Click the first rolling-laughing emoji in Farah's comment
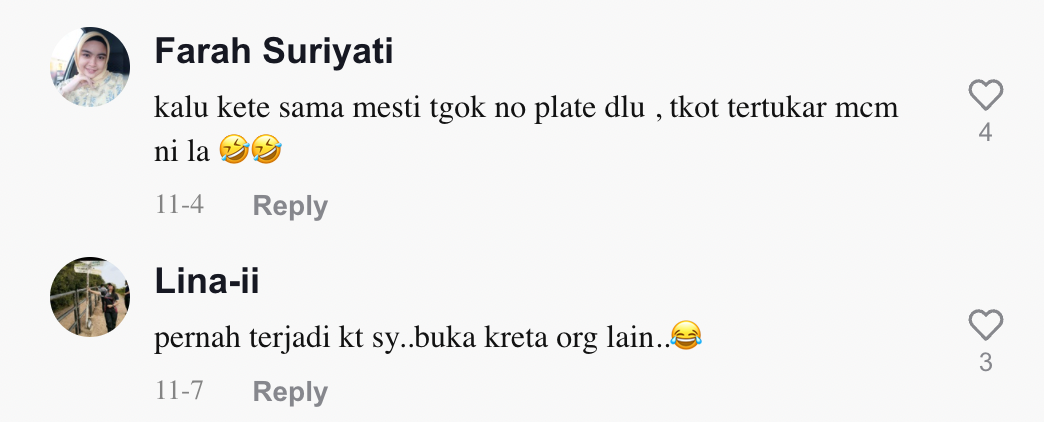Screen dimensions: 1044x422 pos(233,150)
